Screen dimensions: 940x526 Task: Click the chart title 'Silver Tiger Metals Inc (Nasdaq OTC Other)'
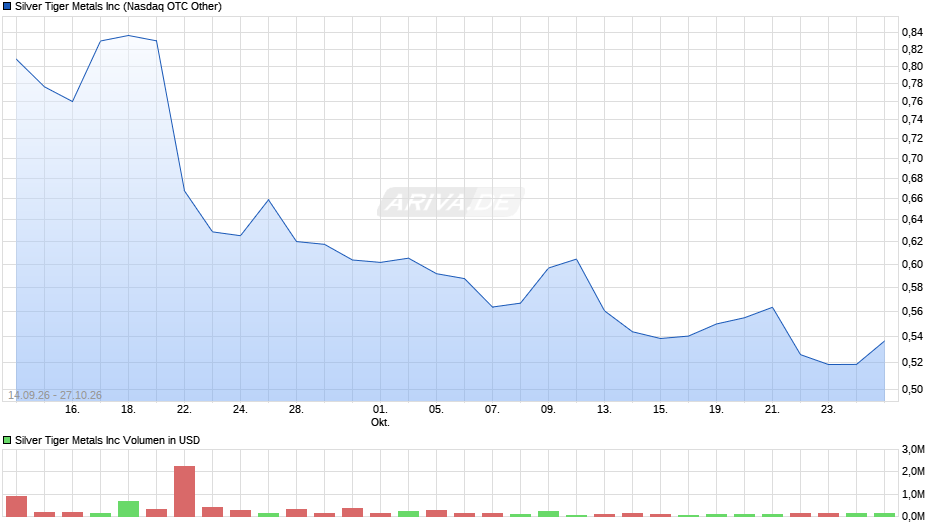[x=118, y=7]
